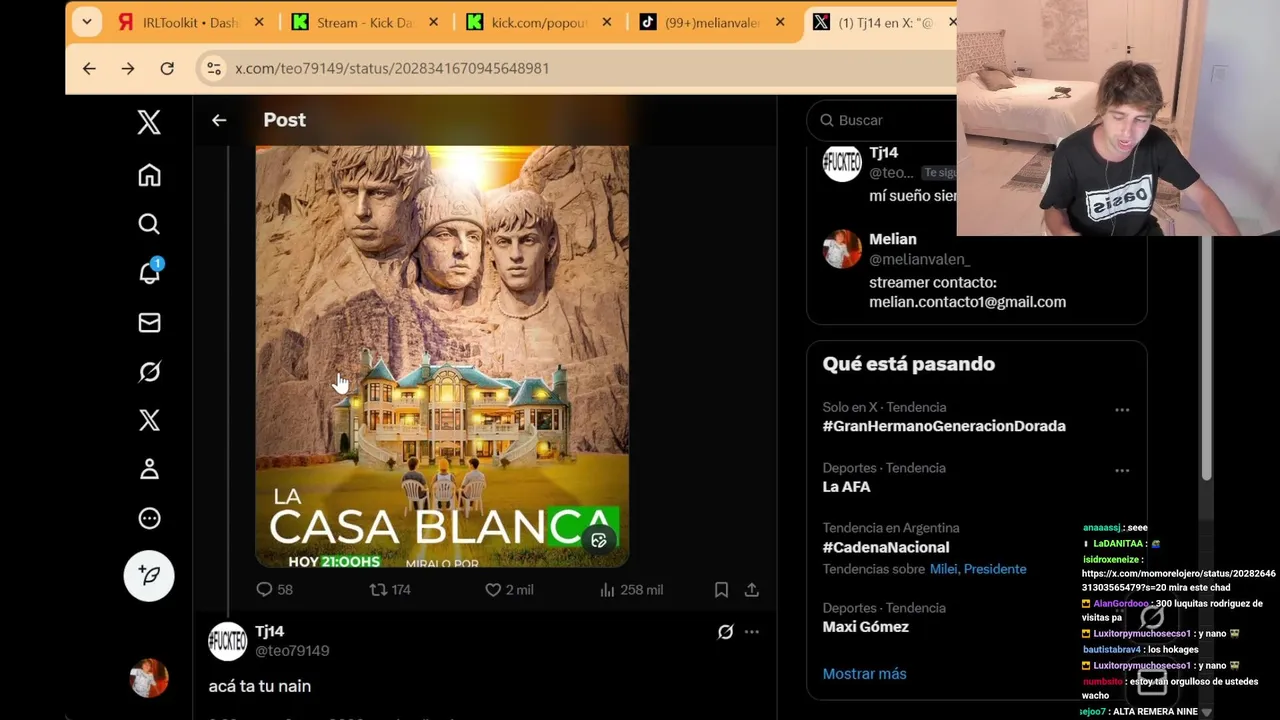1280x720 pixels.
Task: Click FUCKTEO avatar in right panel
Action: pos(842,163)
